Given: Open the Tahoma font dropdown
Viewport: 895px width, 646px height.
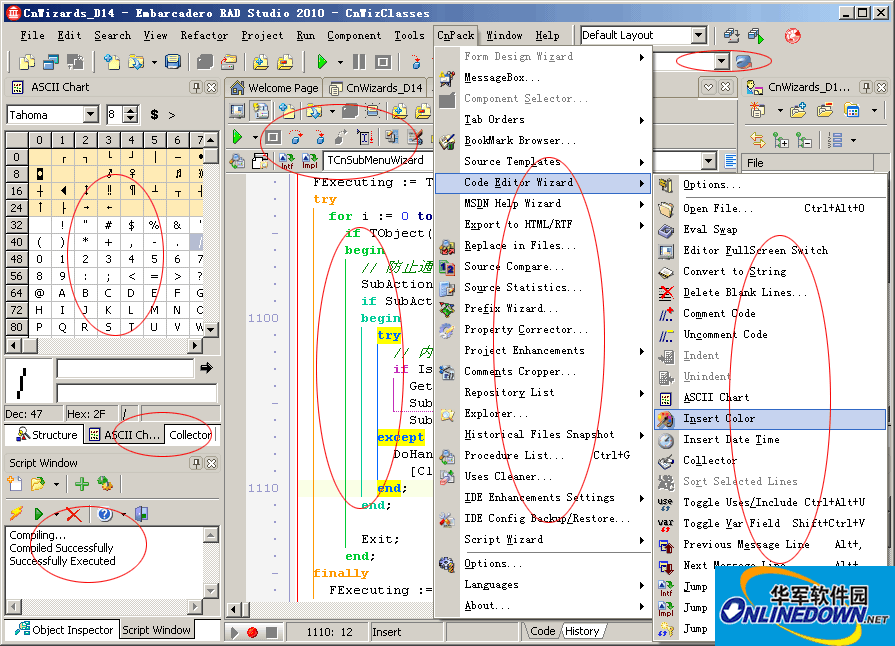Looking at the screenshot, I should click(91, 115).
